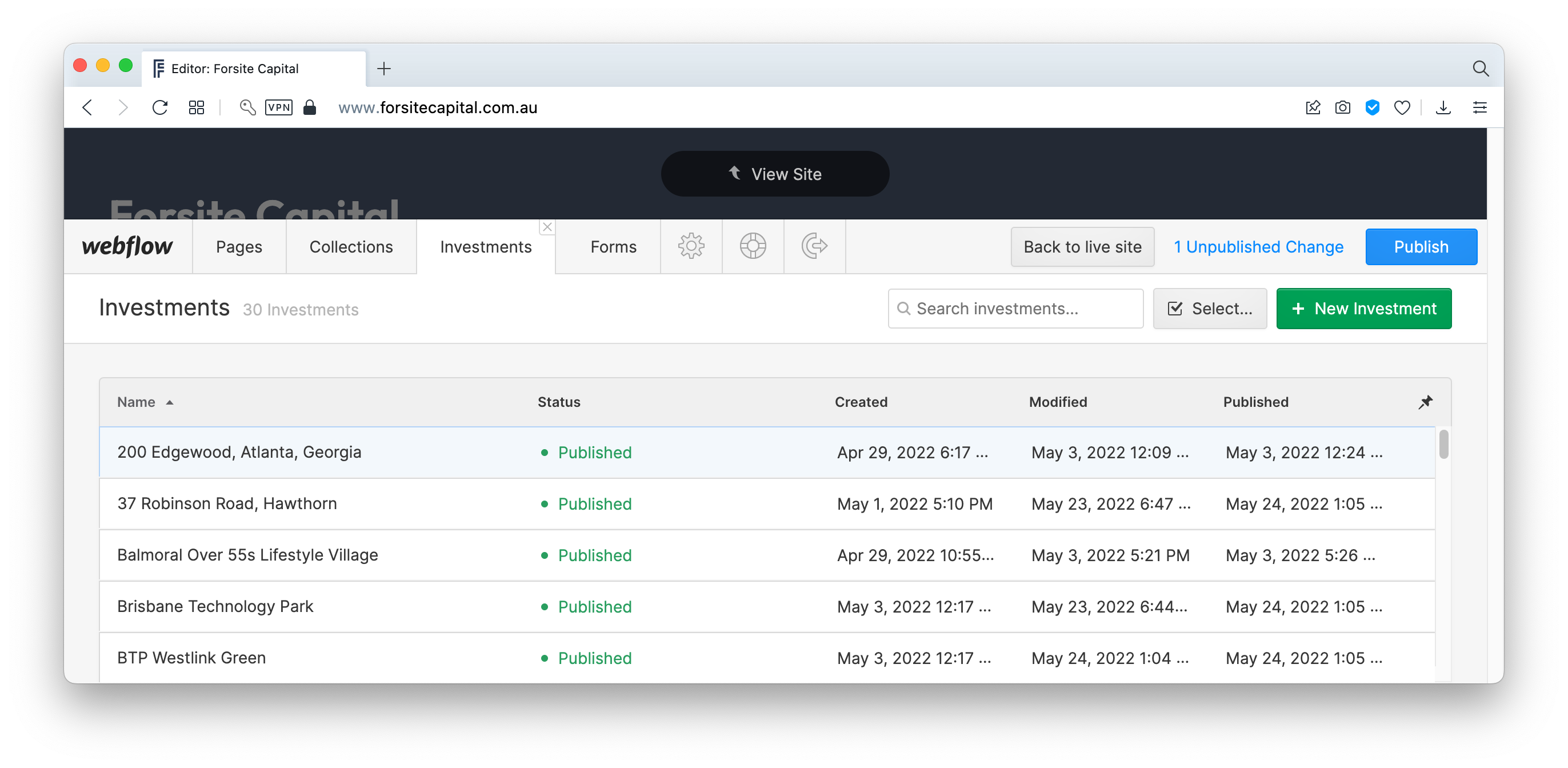1568x768 pixels.
Task: Click modified date May 24, 2022 1:04
Action: (x=1110, y=658)
